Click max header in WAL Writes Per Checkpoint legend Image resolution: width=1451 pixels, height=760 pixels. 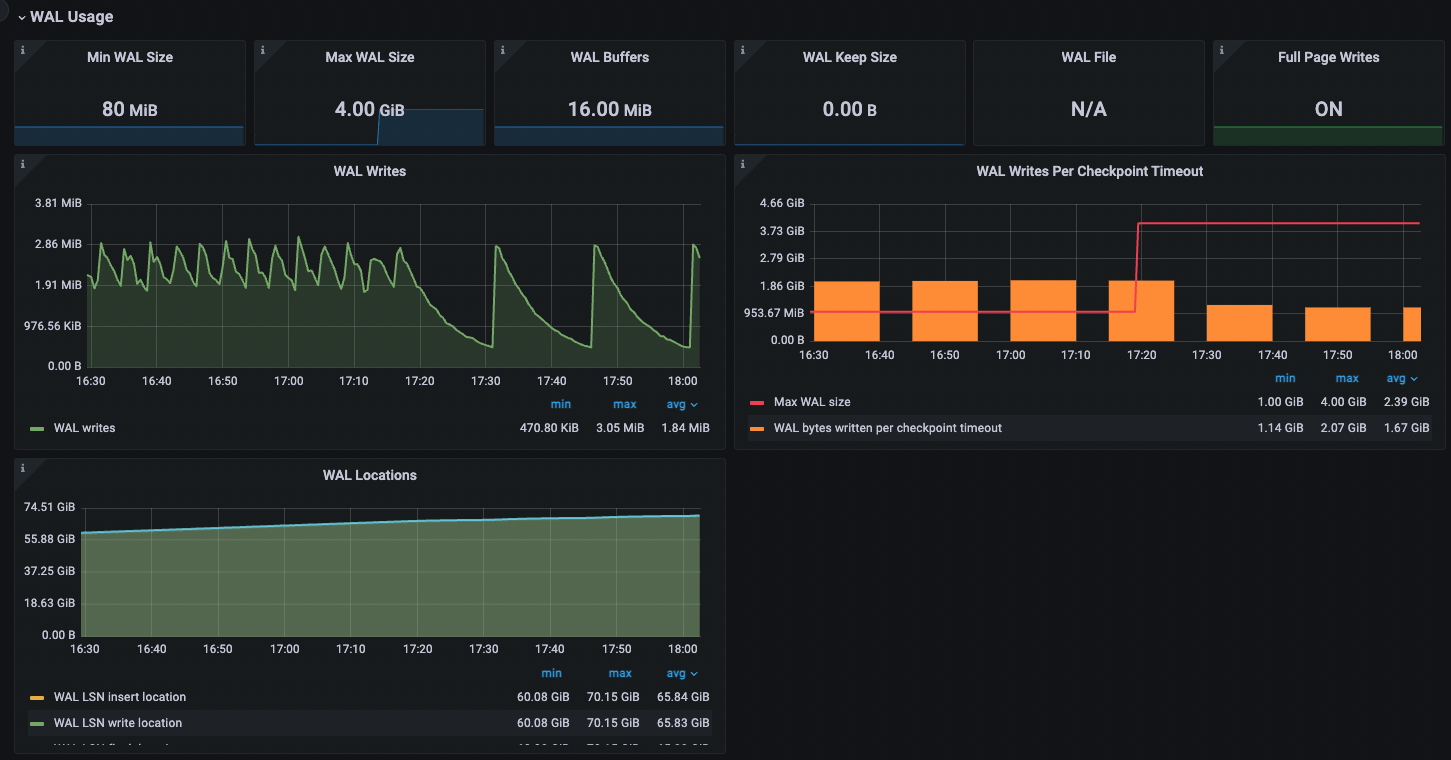[x=1346, y=378]
